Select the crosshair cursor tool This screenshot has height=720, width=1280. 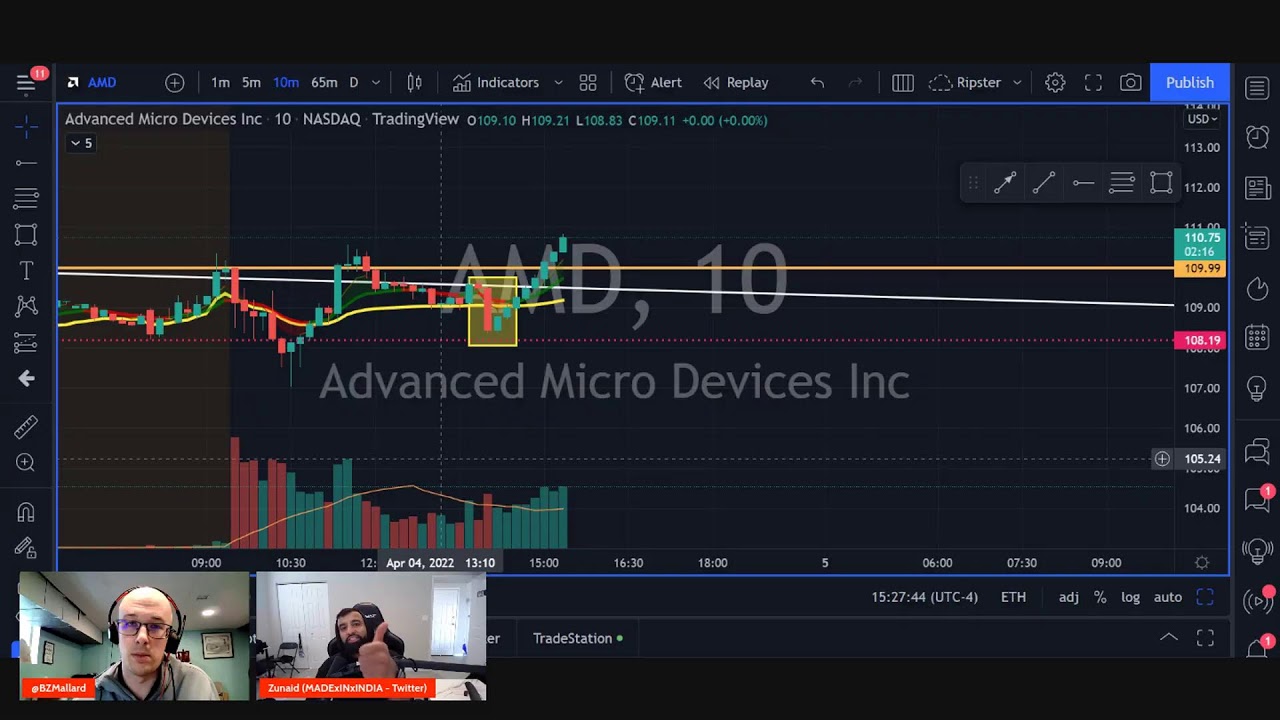pos(26,125)
